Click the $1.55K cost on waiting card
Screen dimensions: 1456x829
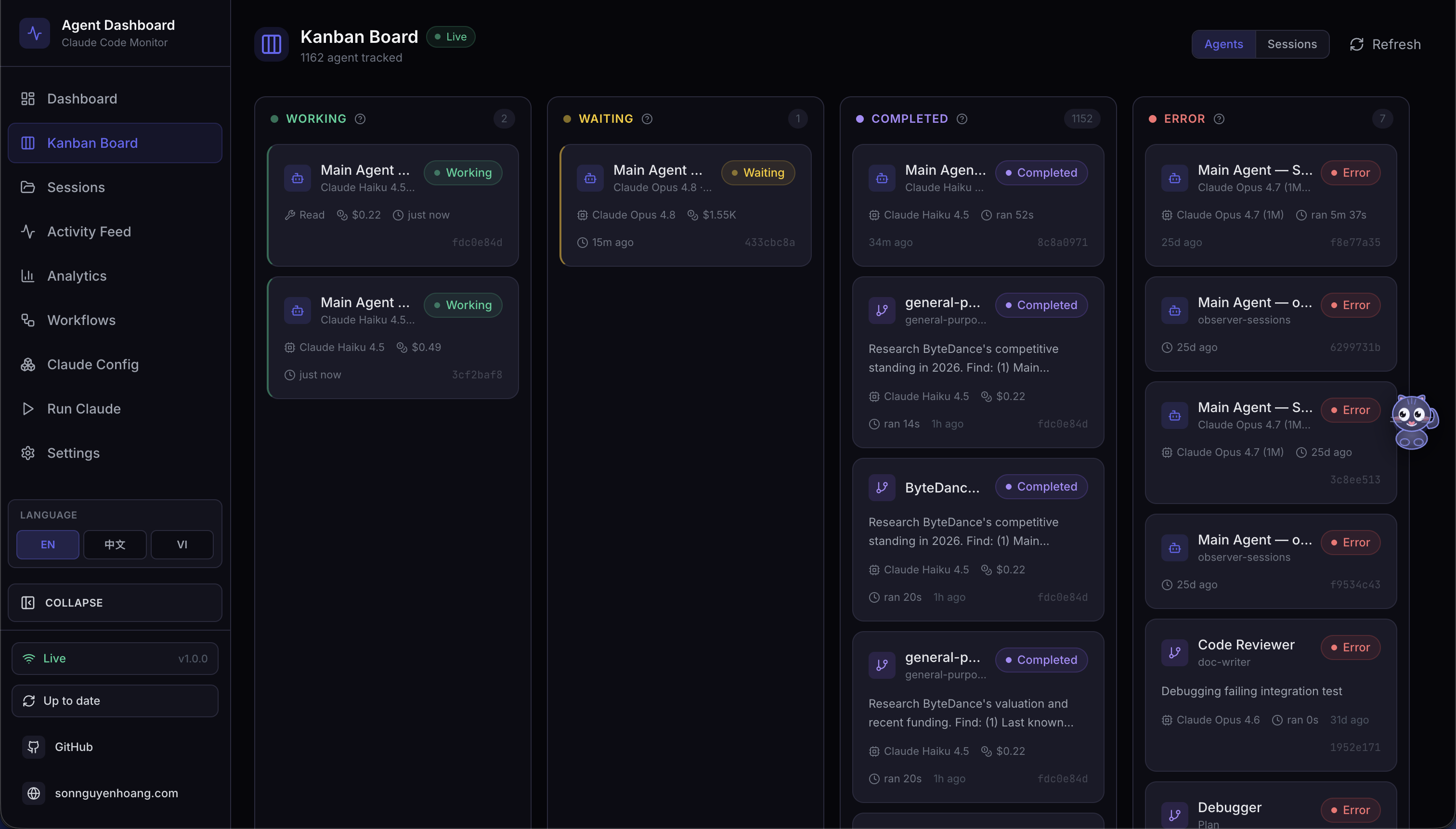pos(712,215)
